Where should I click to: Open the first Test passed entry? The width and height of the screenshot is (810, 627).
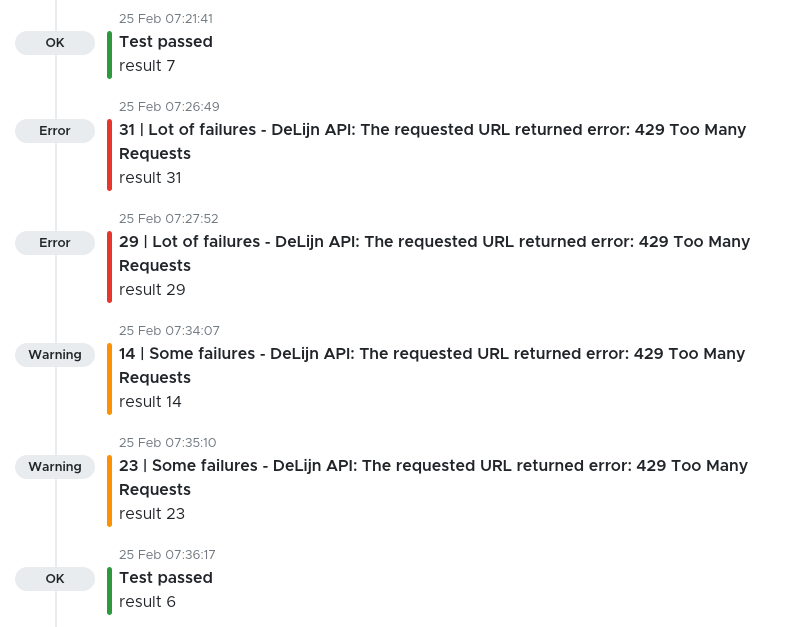tap(166, 42)
